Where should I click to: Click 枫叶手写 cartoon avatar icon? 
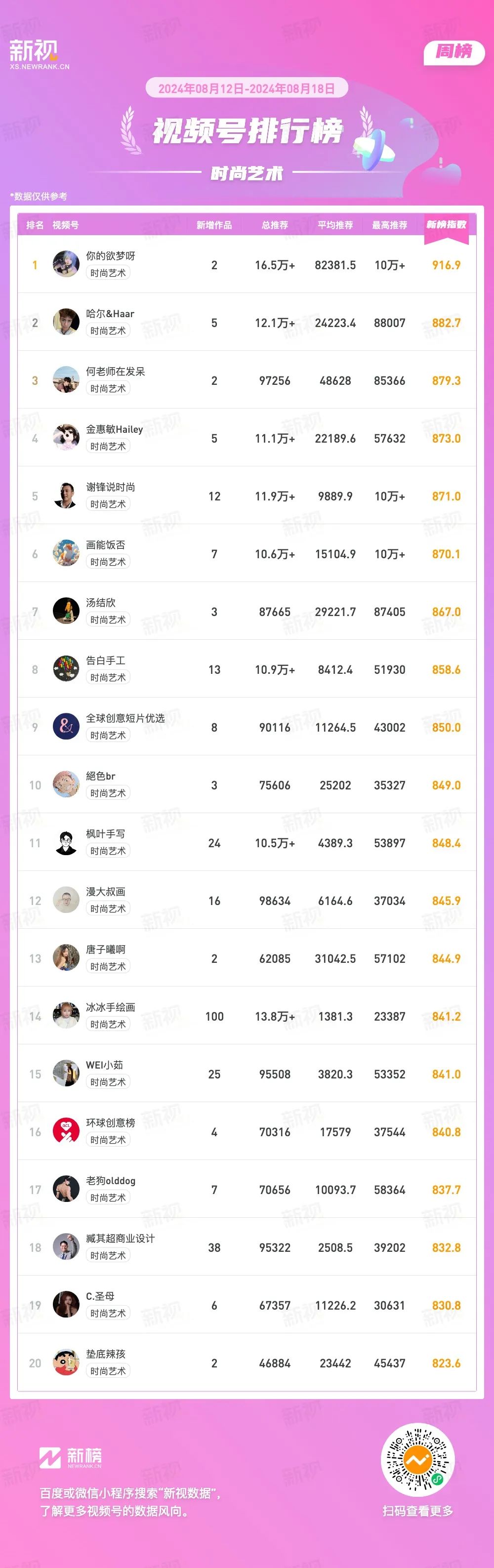click(x=66, y=842)
